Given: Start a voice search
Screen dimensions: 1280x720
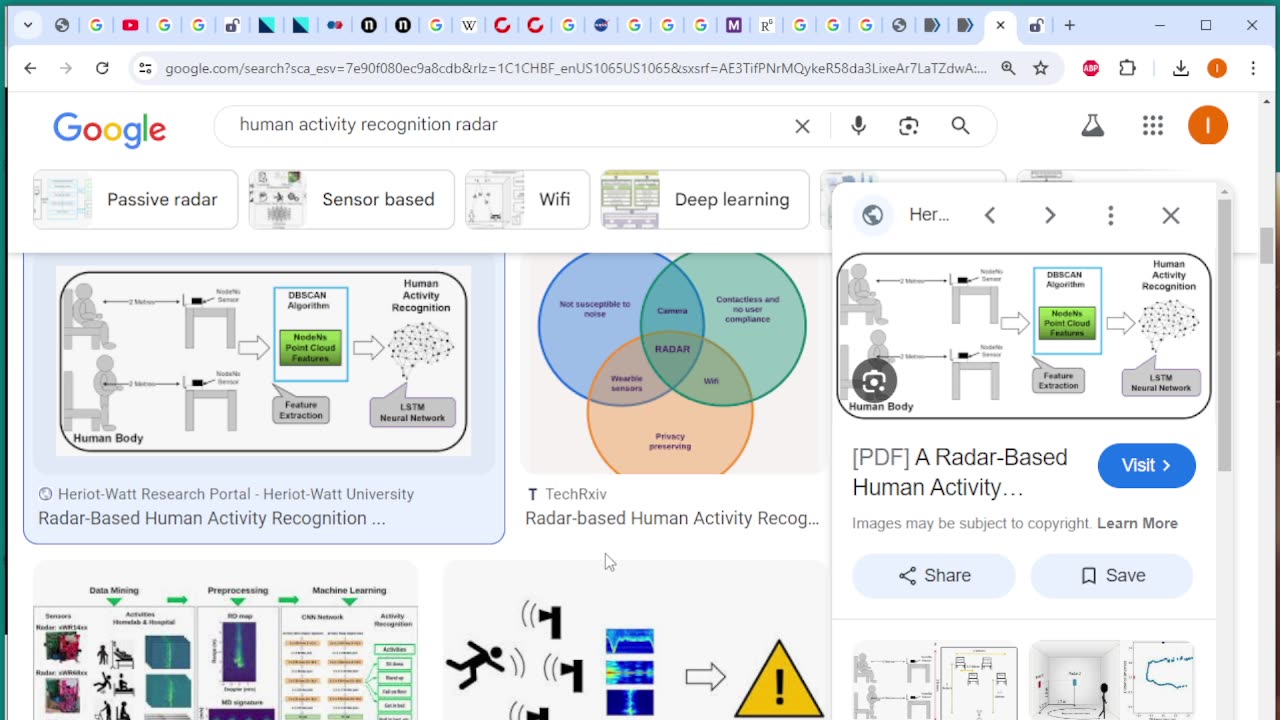Looking at the screenshot, I should pos(858,126).
